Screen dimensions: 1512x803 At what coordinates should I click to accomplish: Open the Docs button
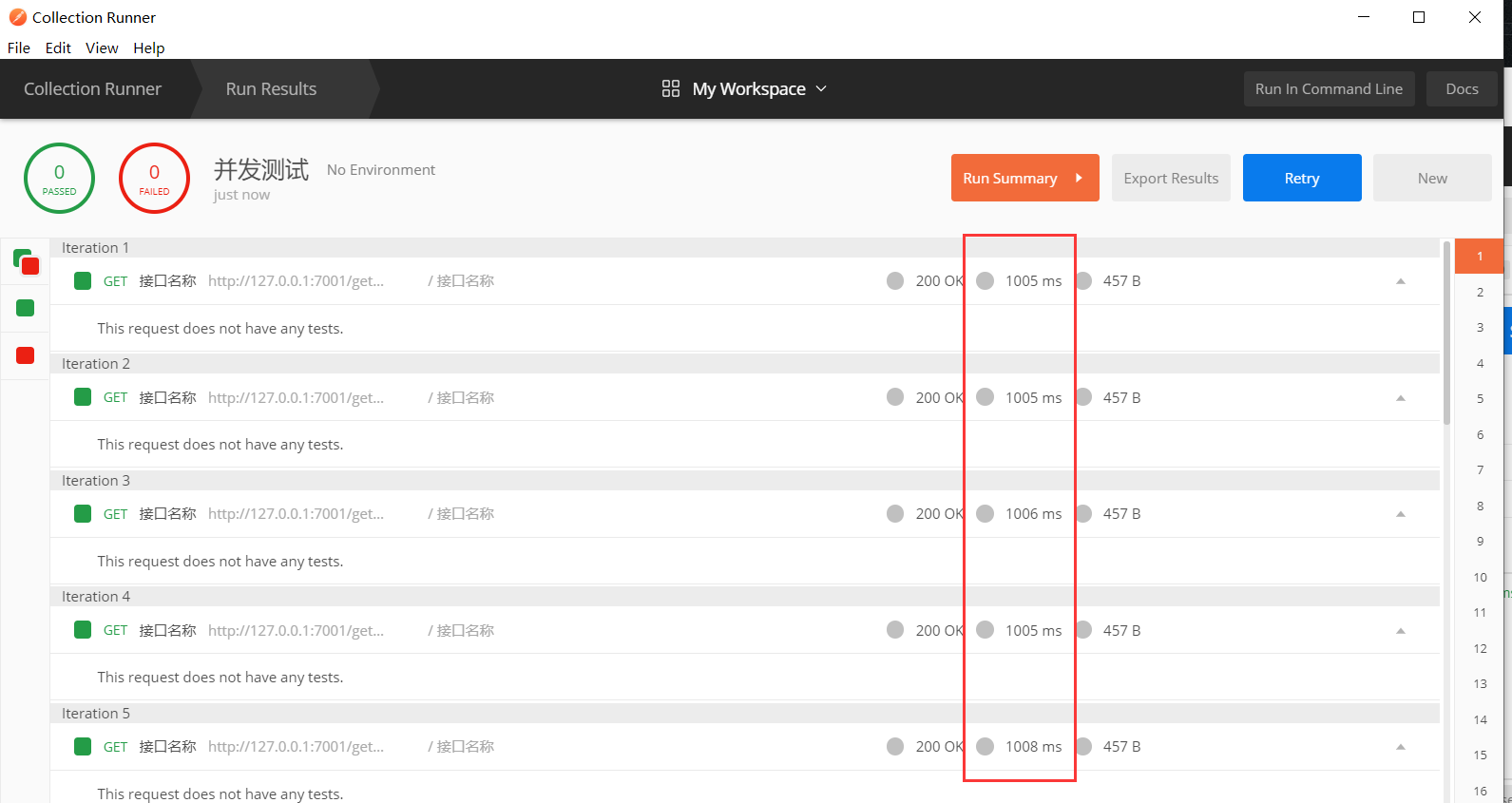click(x=1462, y=88)
